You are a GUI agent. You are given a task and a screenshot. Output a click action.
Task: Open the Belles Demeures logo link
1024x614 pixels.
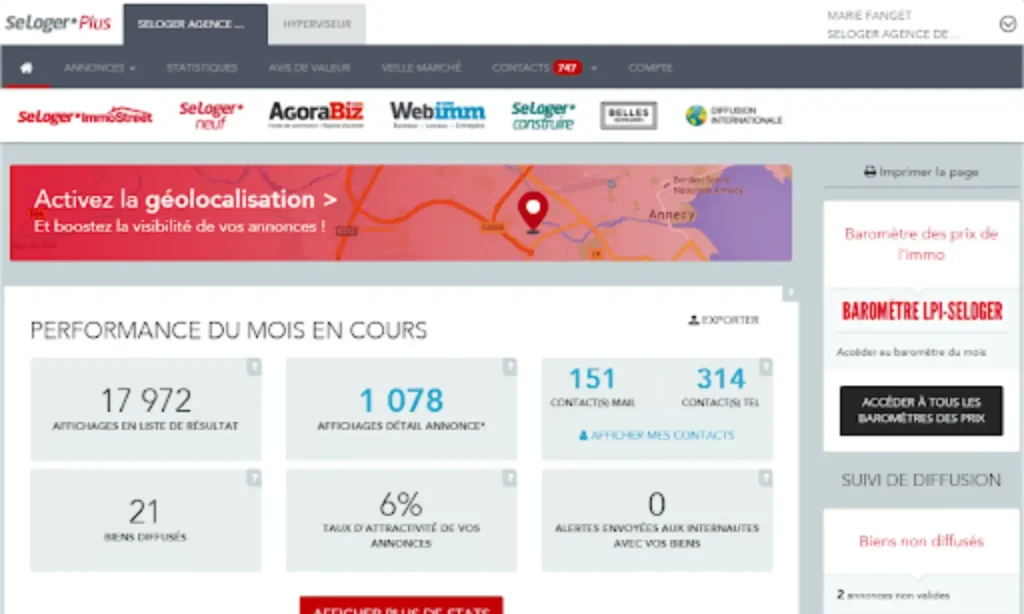pos(628,116)
